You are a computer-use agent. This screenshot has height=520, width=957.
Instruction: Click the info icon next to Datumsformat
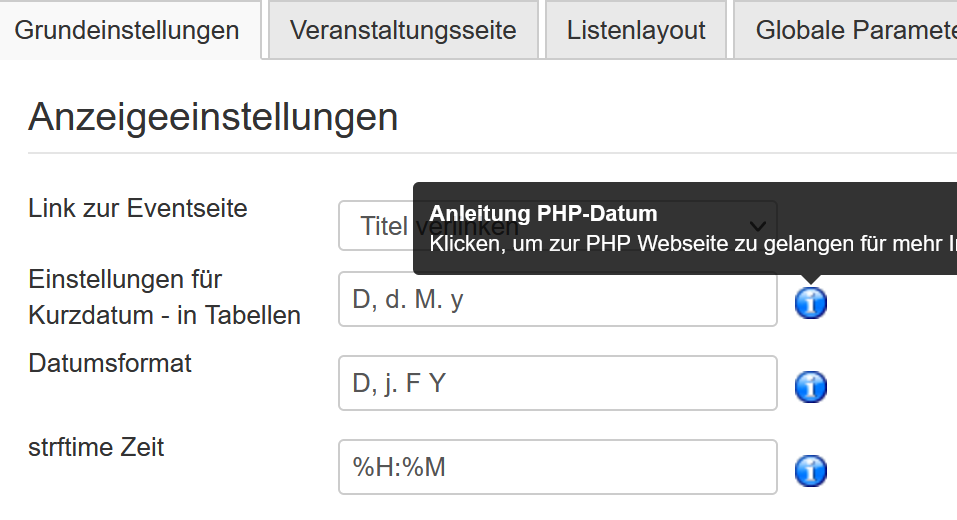[811, 386]
